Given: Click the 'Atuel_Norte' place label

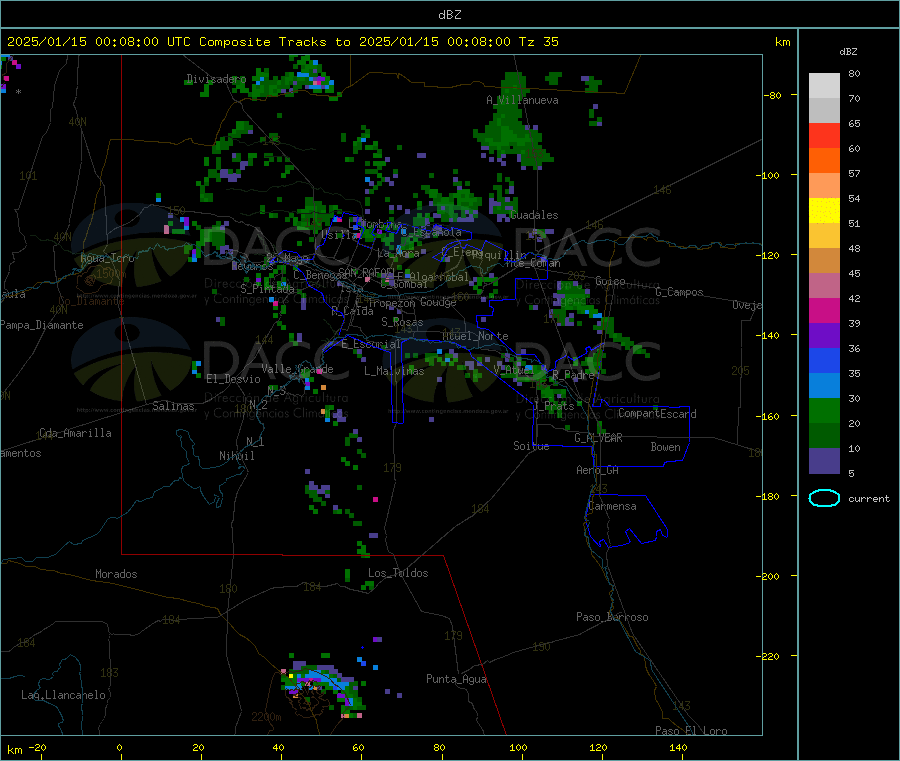Looking at the screenshot, I should (x=475, y=336).
